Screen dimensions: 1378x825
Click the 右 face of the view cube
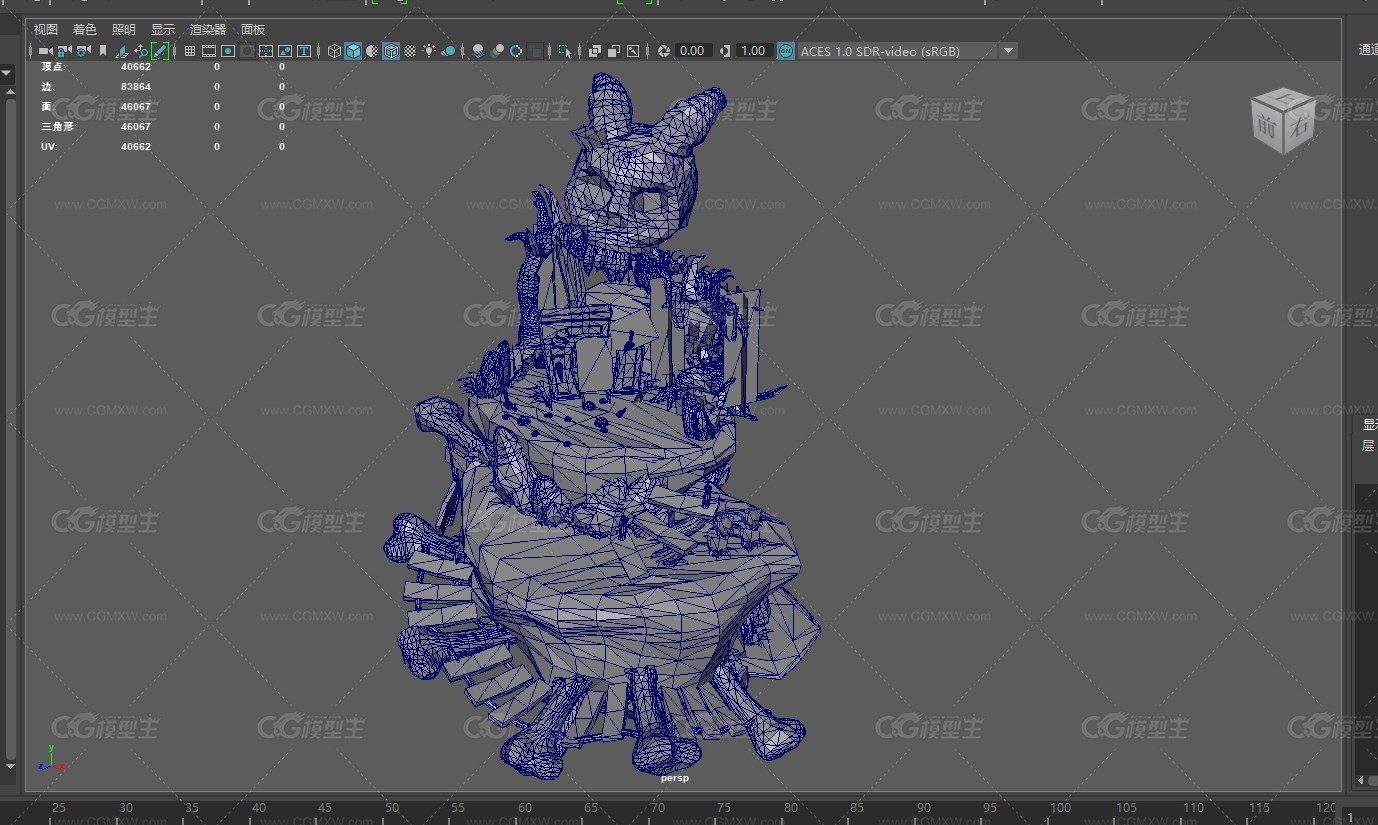[x=1298, y=127]
